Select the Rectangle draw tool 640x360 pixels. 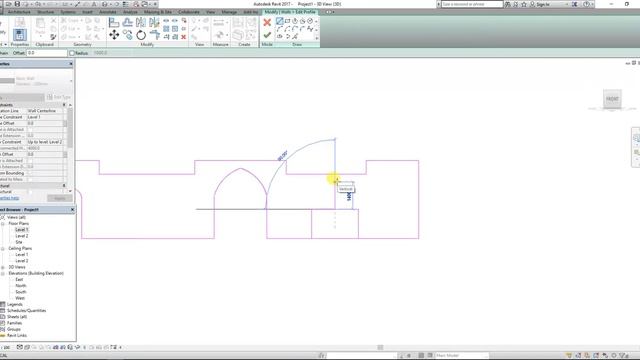coord(287,21)
